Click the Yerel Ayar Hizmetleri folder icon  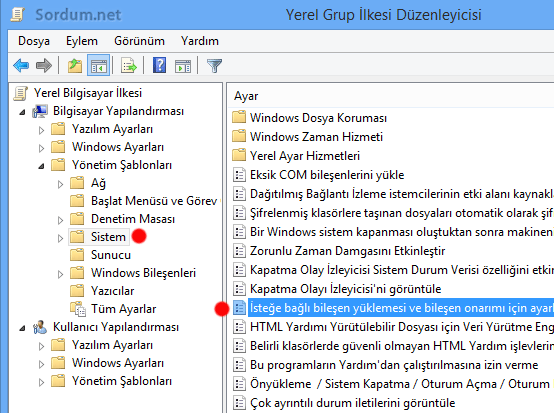pos(239,155)
